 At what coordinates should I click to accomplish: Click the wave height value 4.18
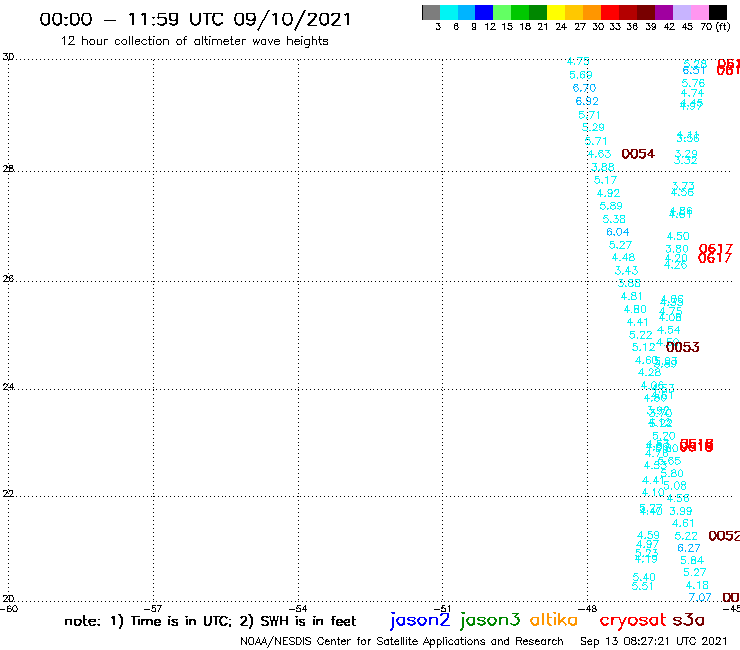tap(697, 586)
